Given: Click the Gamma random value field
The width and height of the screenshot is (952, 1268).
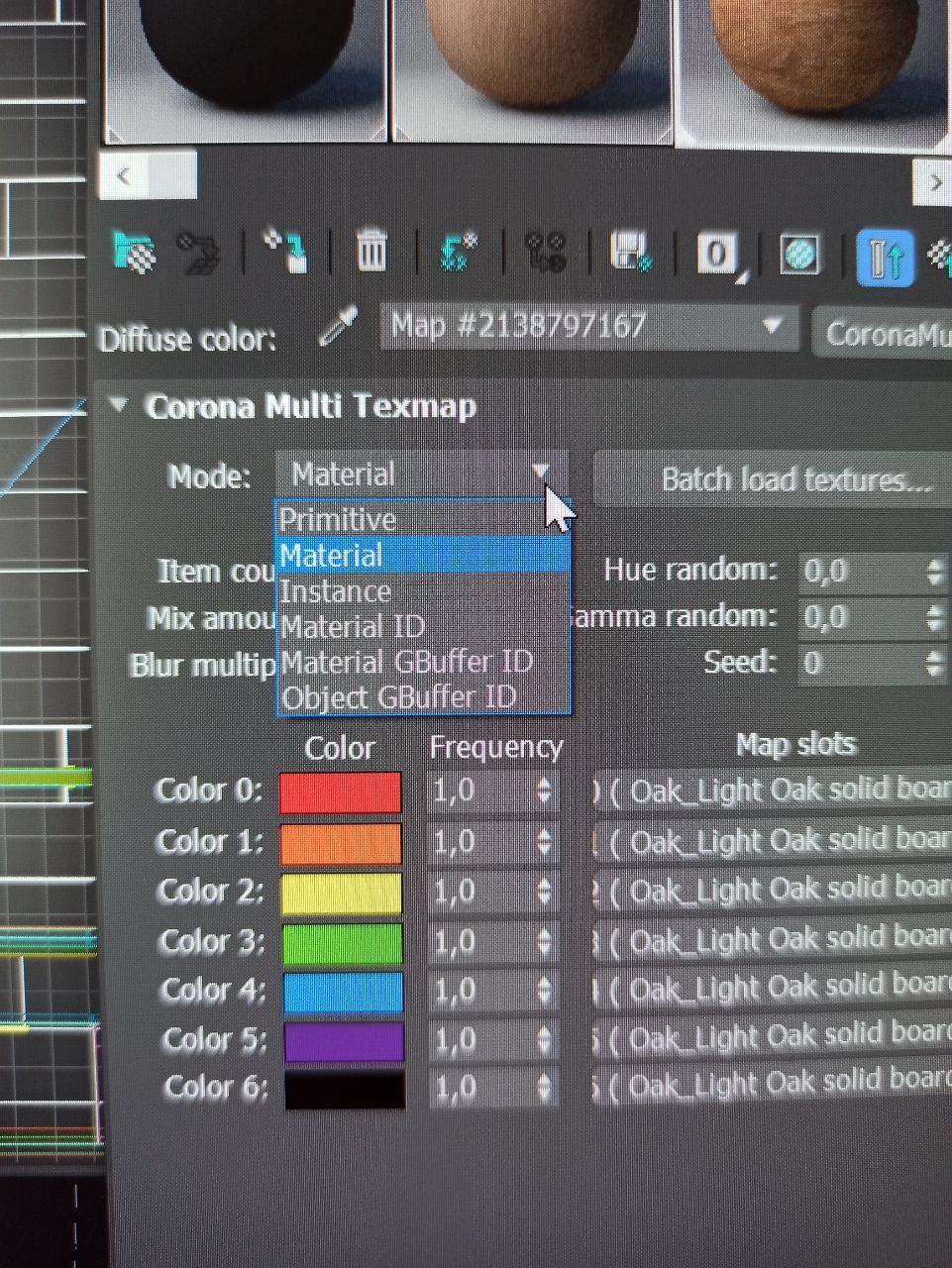Looking at the screenshot, I should 861,617.
